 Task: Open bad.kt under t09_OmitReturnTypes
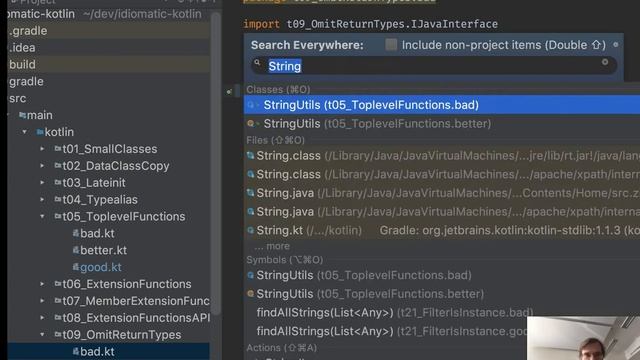[97, 351]
